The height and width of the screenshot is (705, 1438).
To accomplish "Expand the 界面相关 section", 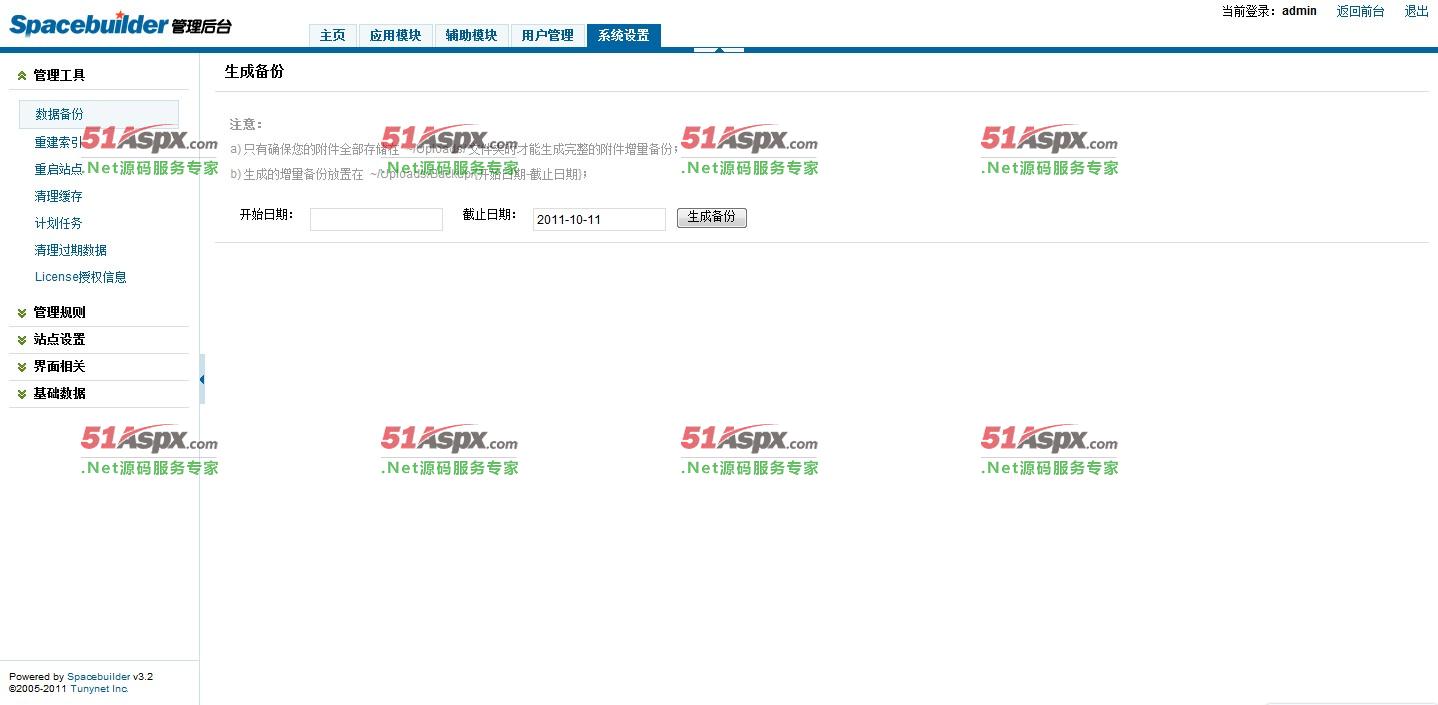I will [x=98, y=366].
